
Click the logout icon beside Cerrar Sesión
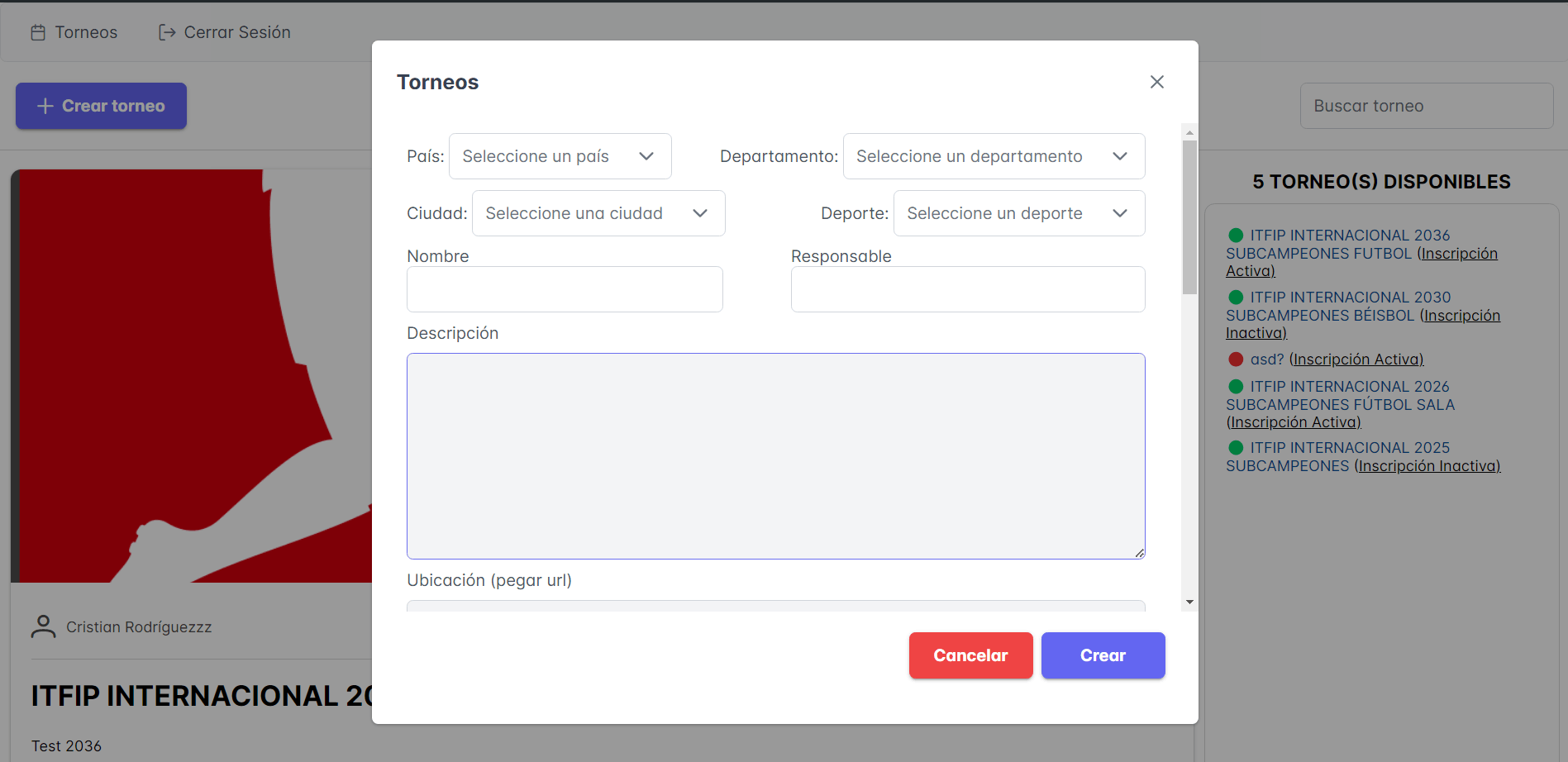[x=167, y=32]
